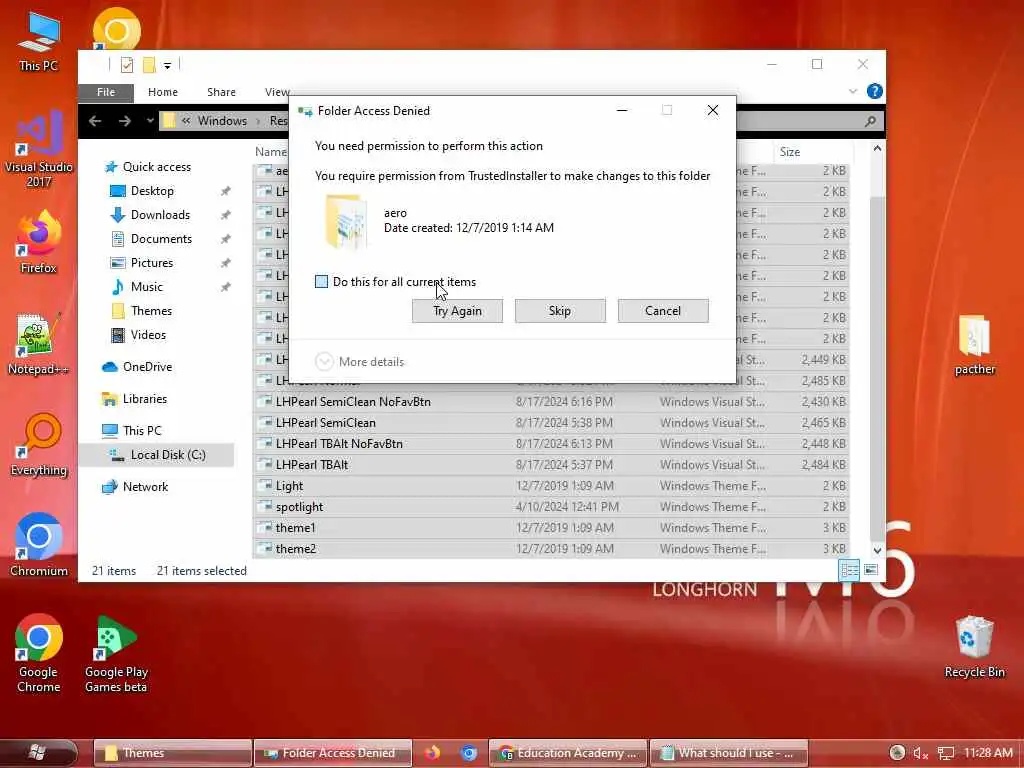Cancel the Folder Access Denied dialog
This screenshot has height=768, width=1024.
click(663, 311)
